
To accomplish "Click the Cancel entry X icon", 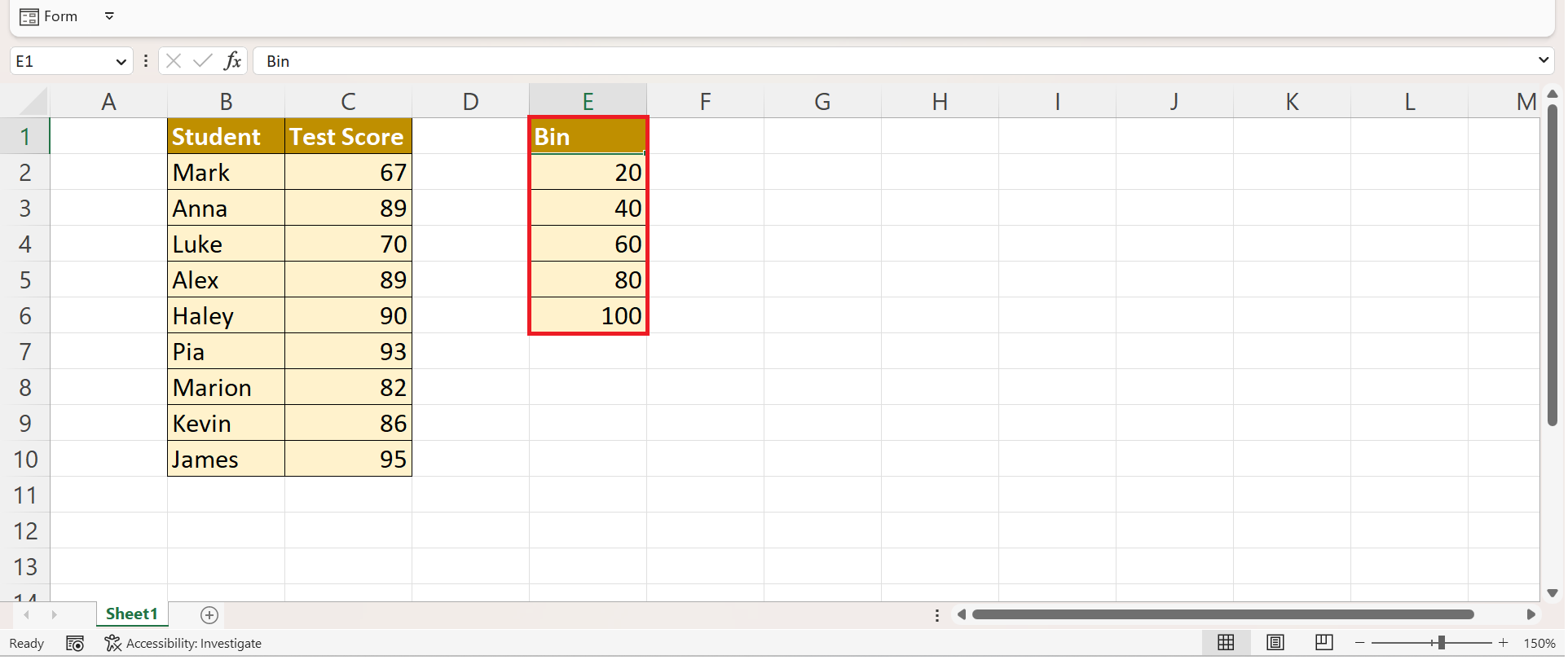I will tap(174, 61).
